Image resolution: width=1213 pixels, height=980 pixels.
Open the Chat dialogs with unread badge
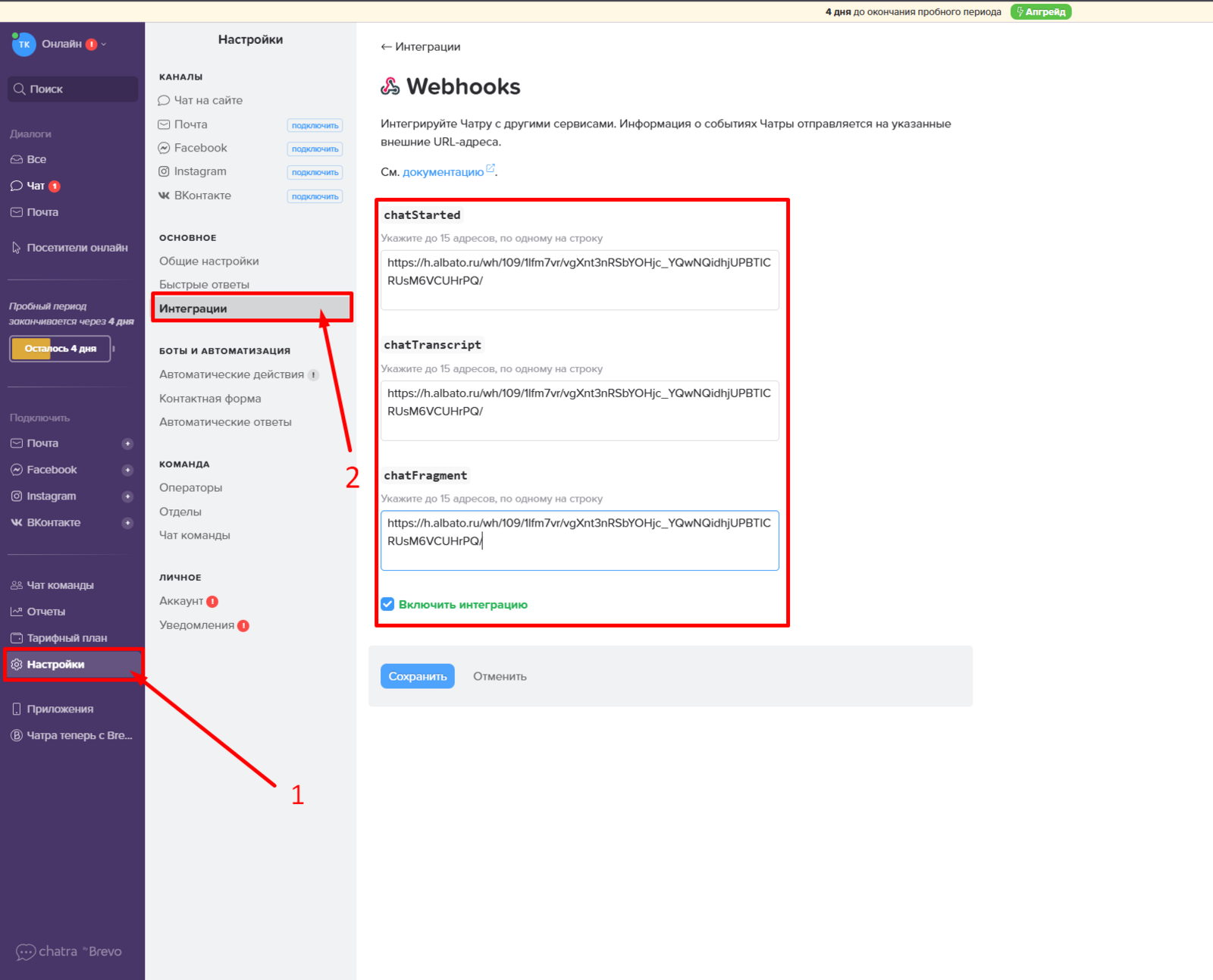coord(36,186)
